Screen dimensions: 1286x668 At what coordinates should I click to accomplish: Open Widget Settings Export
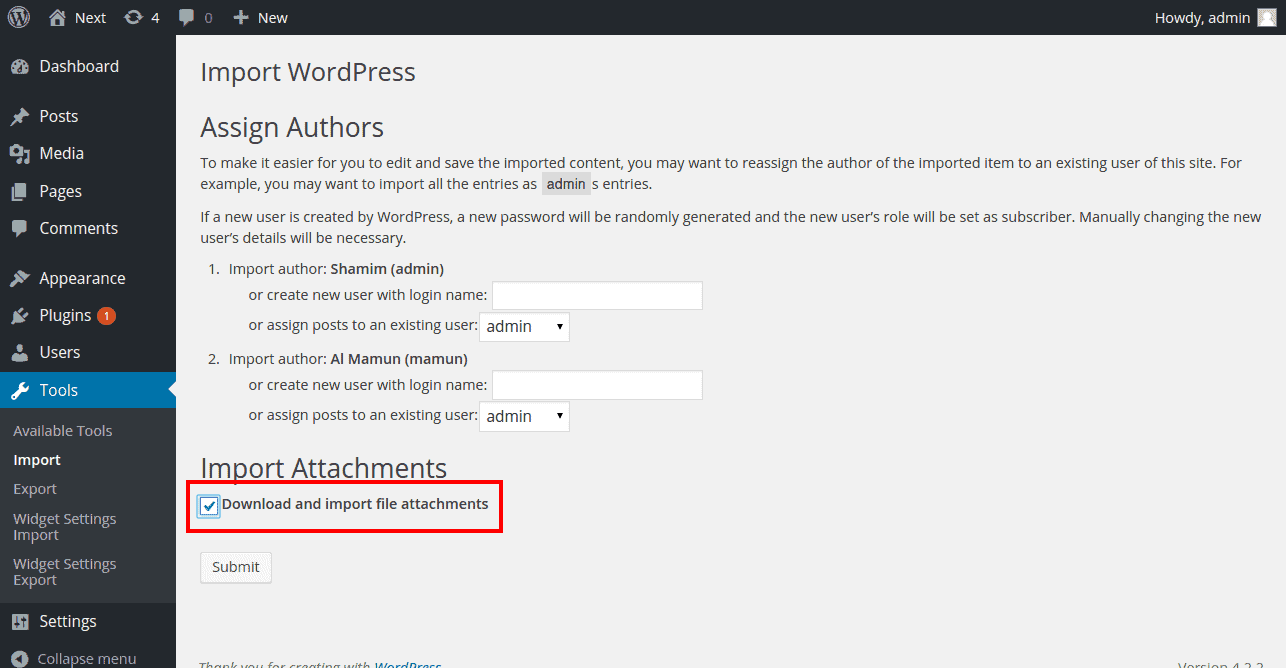click(x=64, y=571)
